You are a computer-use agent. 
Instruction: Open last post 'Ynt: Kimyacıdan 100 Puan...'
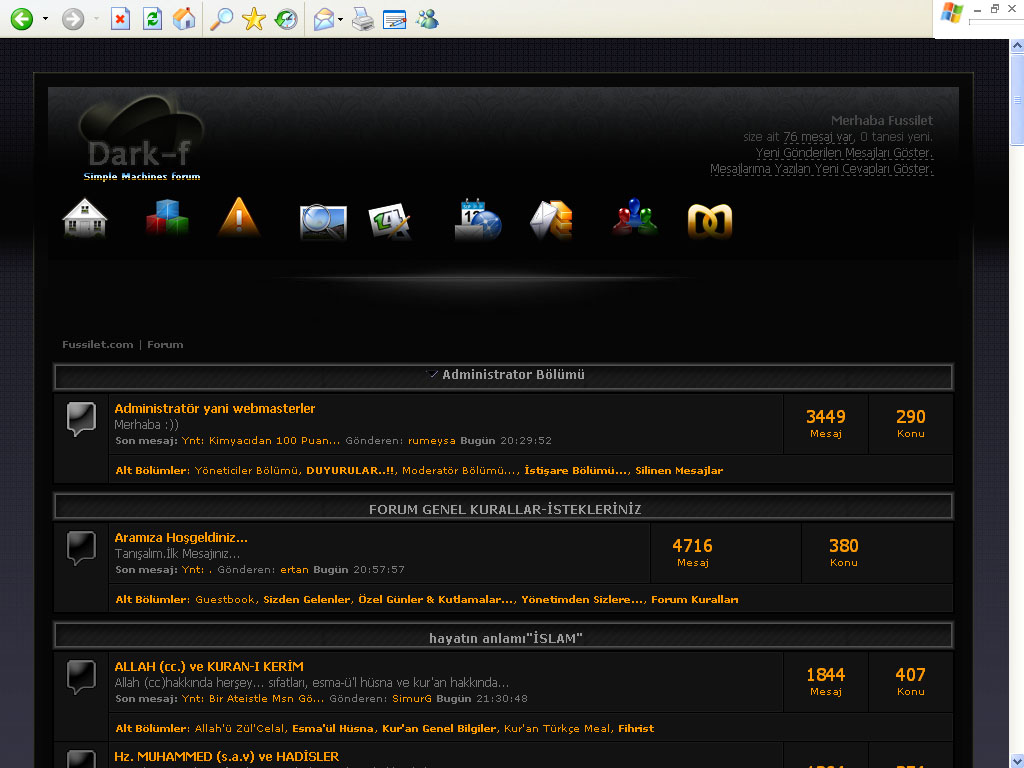[x=261, y=441]
